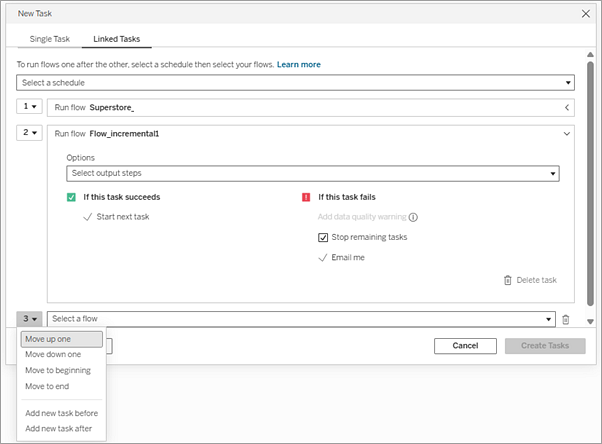Click the vertical scrollbar thumb
Image resolution: width=602 pixels, height=444 pixels.
pyautogui.click(x=590, y=184)
